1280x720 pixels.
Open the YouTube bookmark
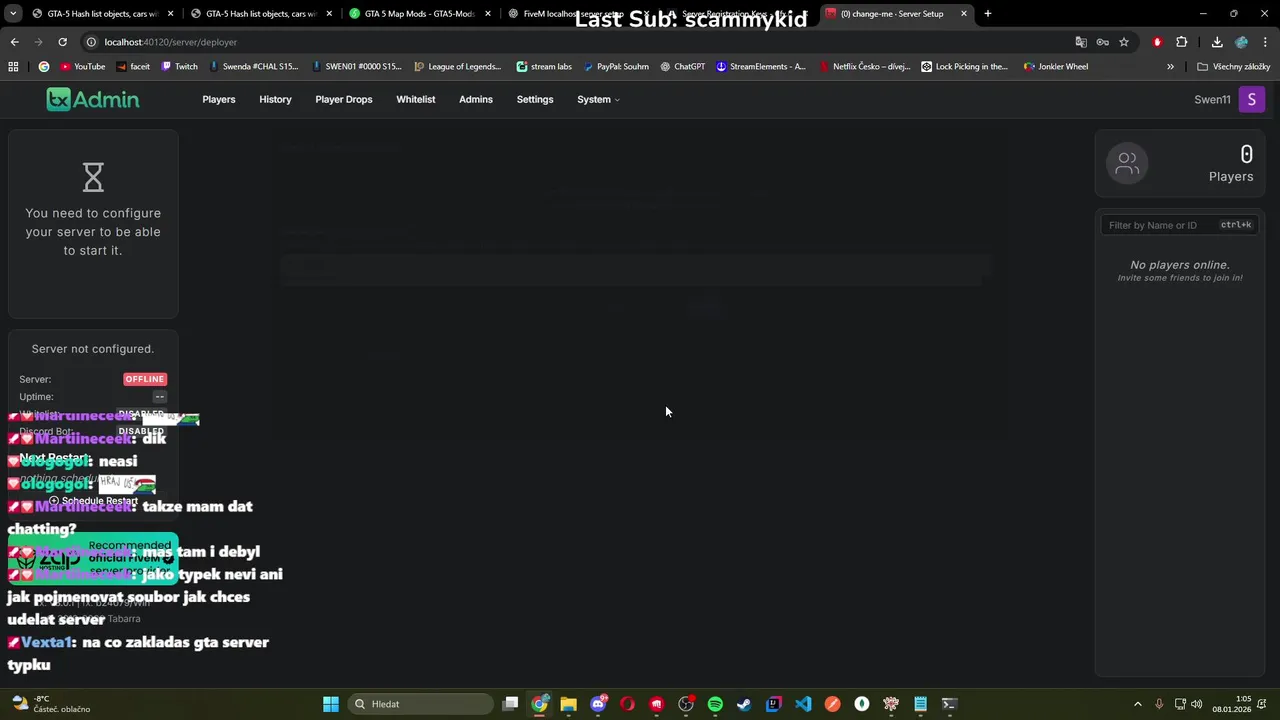point(82,67)
